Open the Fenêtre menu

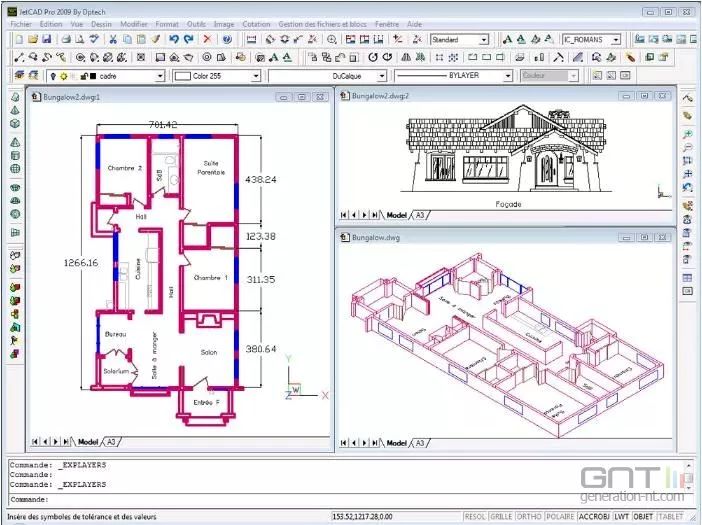387,24
